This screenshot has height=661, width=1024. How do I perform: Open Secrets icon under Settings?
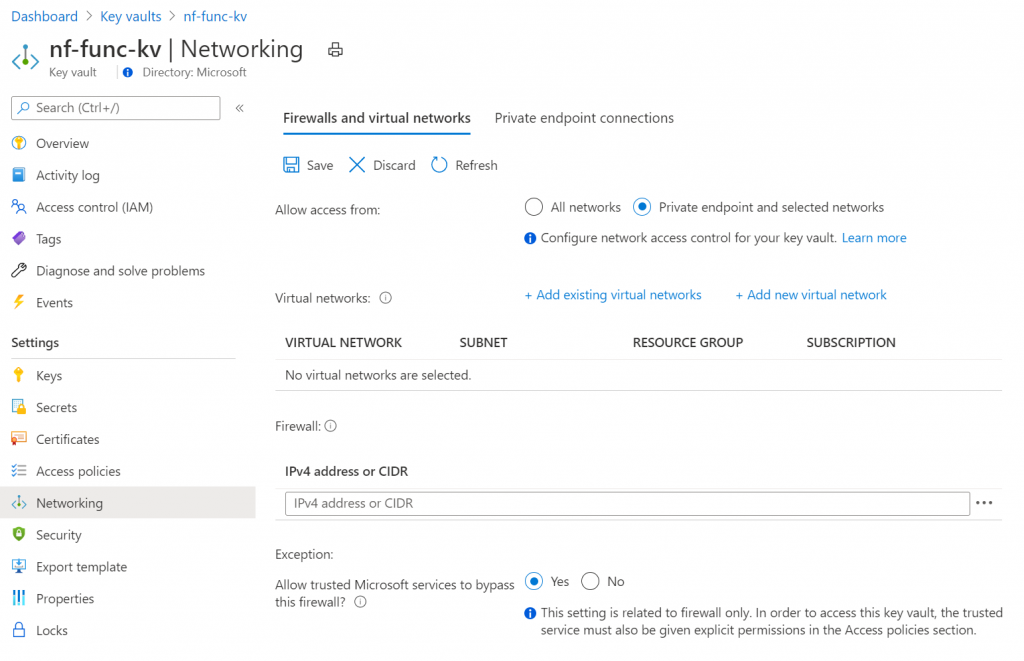pos(19,407)
